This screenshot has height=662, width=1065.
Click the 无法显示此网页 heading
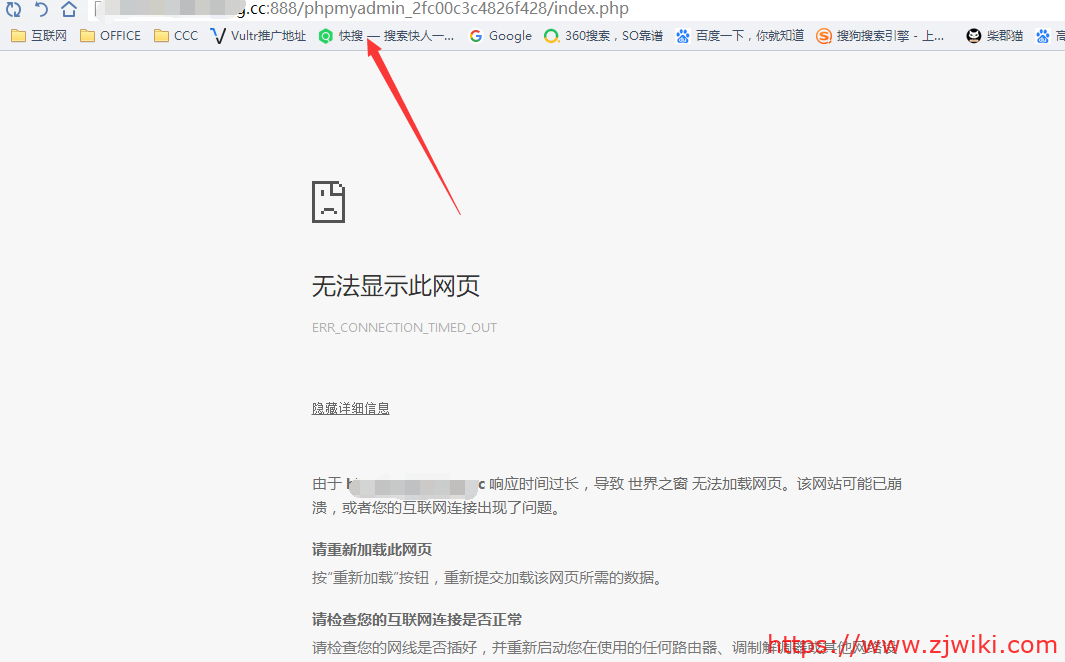(395, 286)
